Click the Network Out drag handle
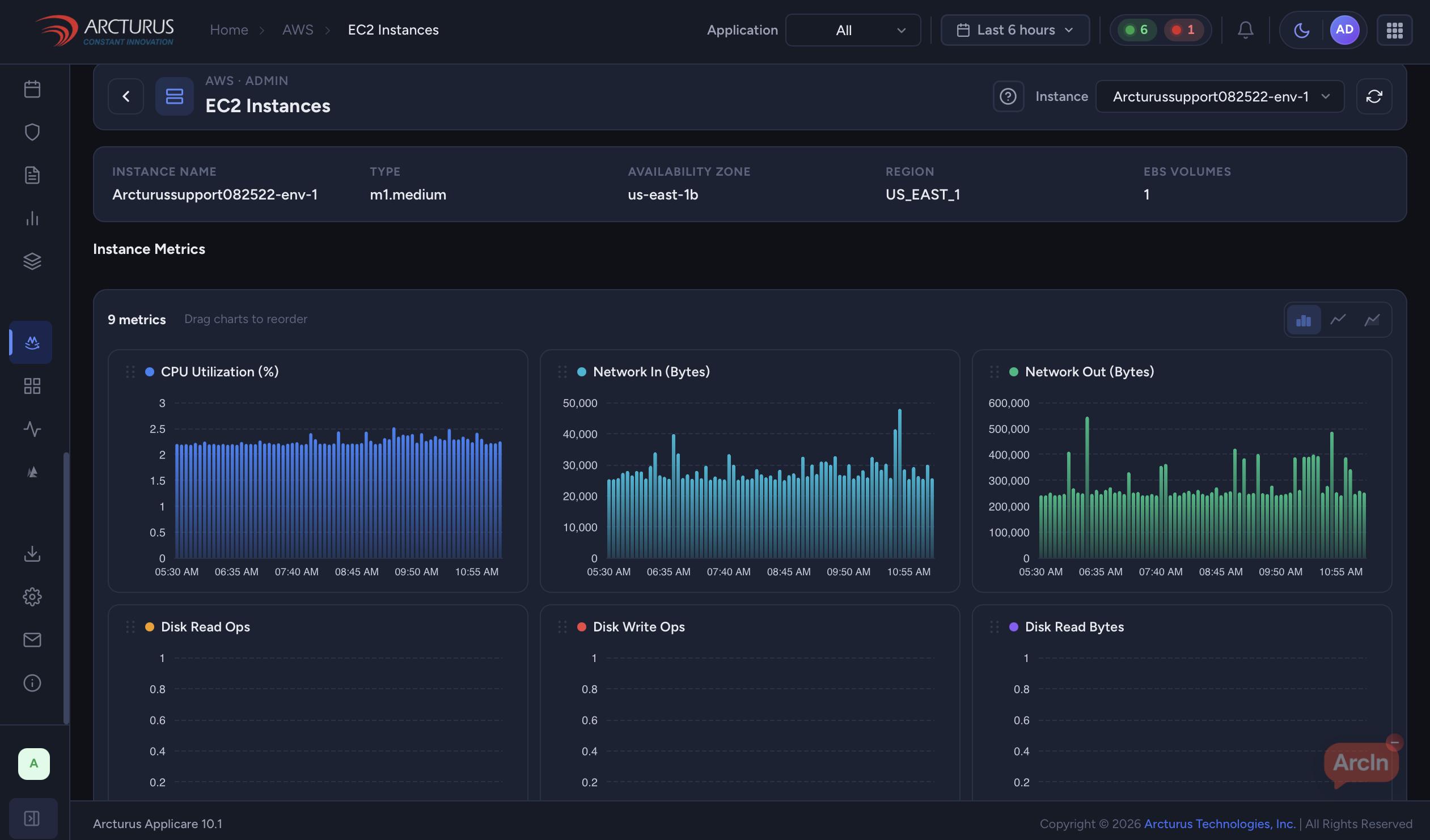This screenshot has width=1430, height=840. (x=994, y=372)
